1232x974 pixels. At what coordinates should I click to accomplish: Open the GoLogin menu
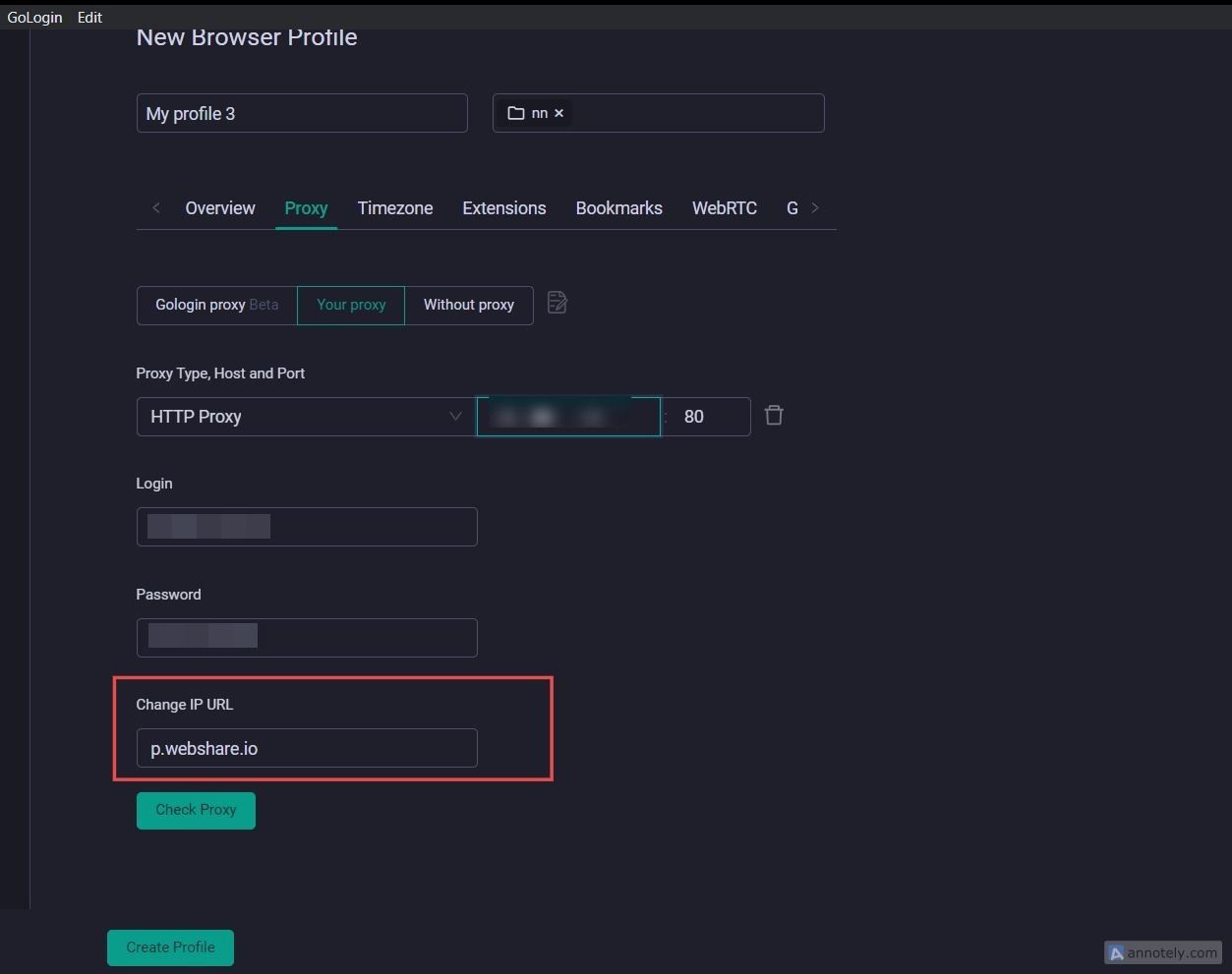34,17
